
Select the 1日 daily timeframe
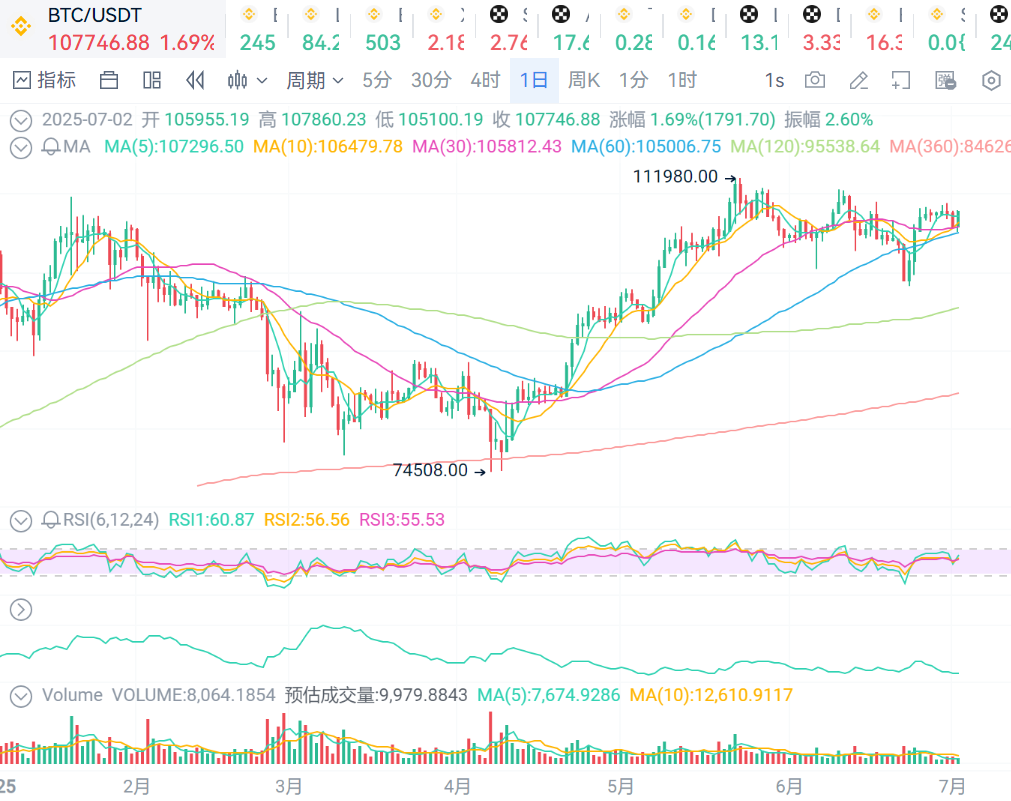tap(534, 80)
